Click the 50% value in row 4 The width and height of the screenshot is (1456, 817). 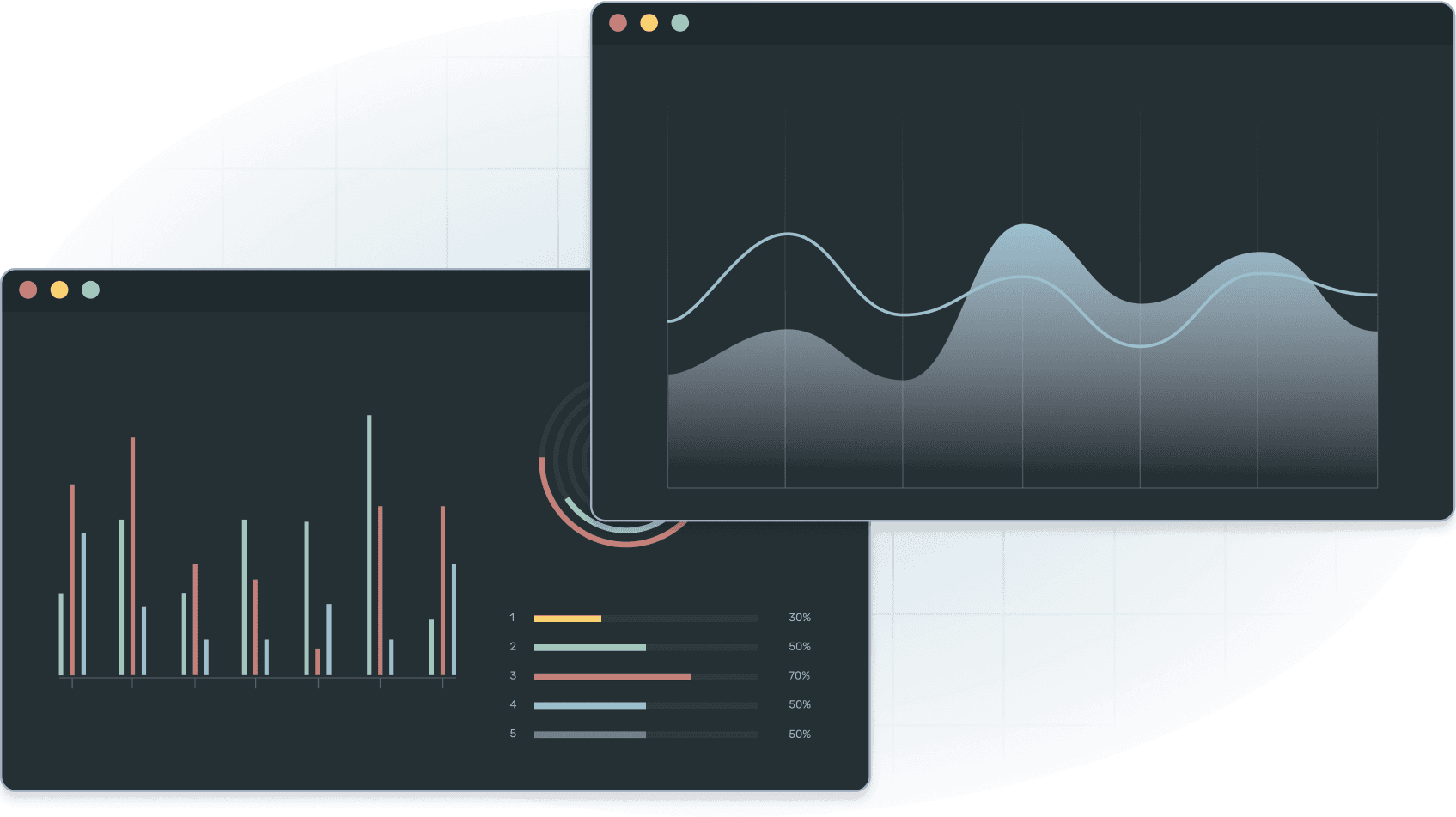pos(800,704)
